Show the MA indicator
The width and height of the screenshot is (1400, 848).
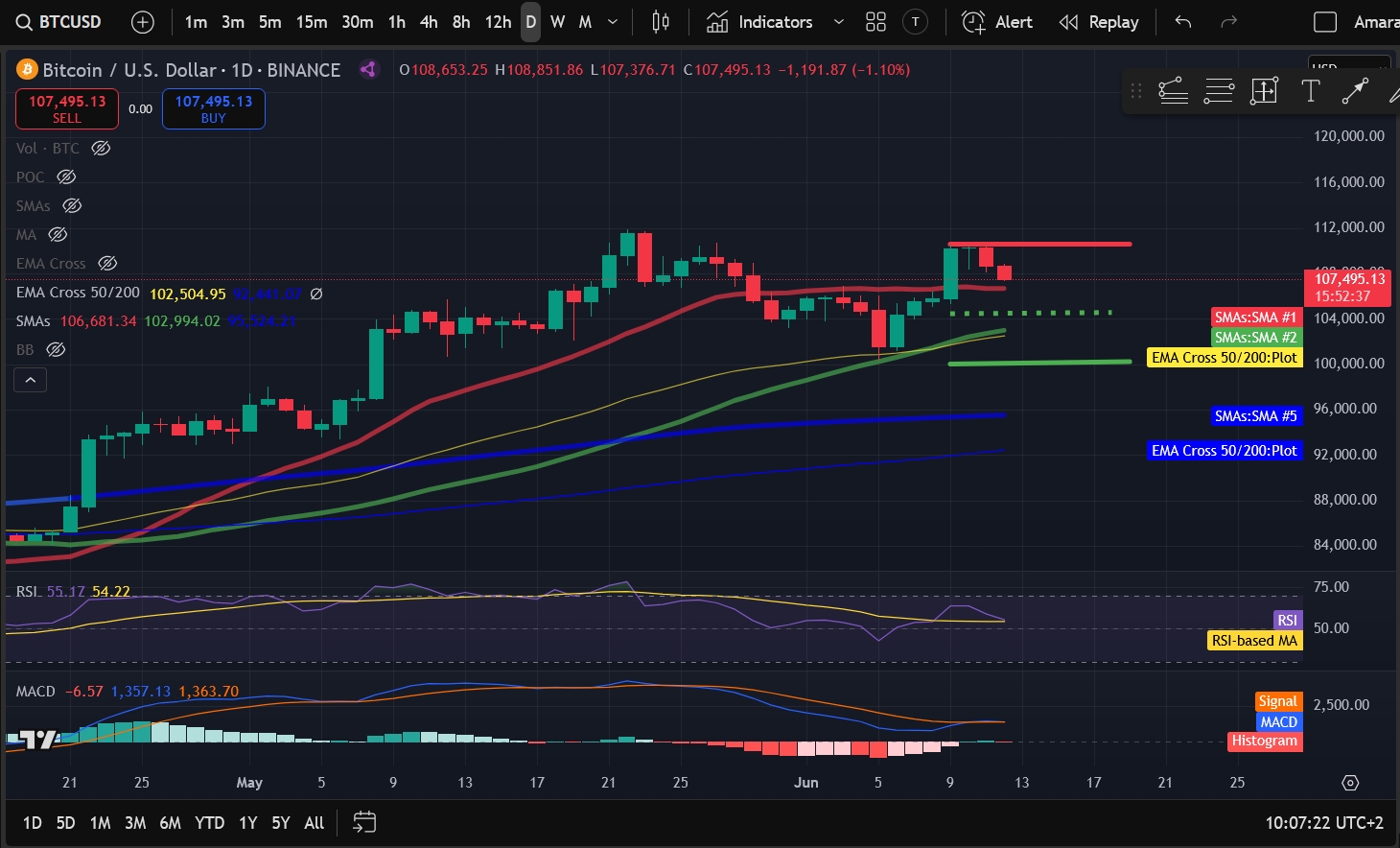tap(58, 234)
